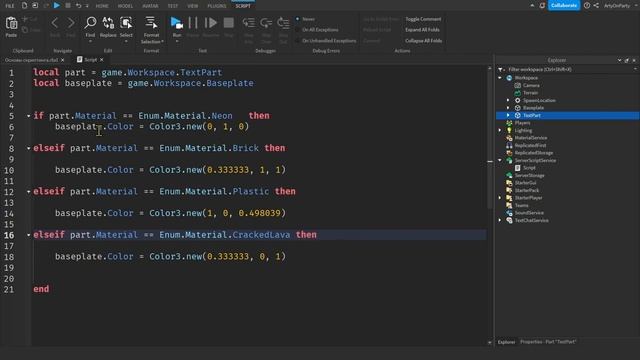Click the quick access Stop square

tap(68, 6)
